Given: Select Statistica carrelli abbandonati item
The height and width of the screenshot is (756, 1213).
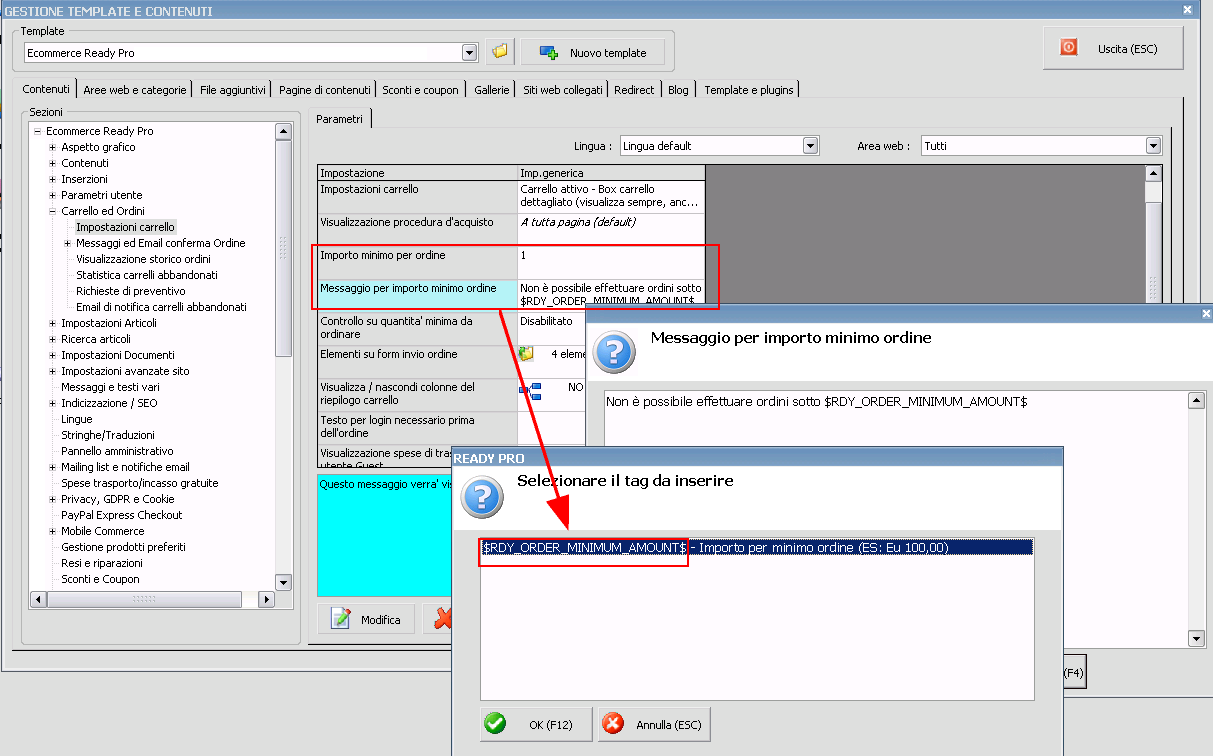Looking at the screenshot, I should click(147, 275).
